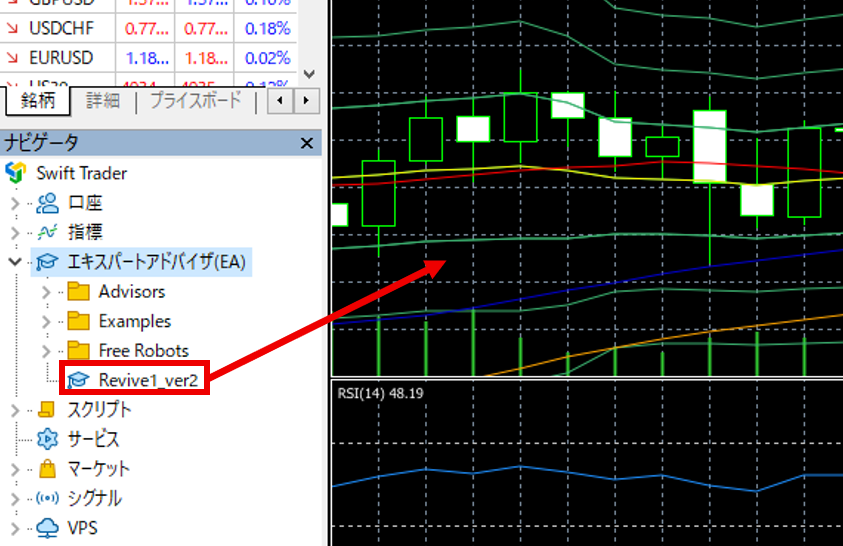Close the ナビゲータ panel
Image resolution: width=843 pixels, height=546 pixels.
(307, 144)
